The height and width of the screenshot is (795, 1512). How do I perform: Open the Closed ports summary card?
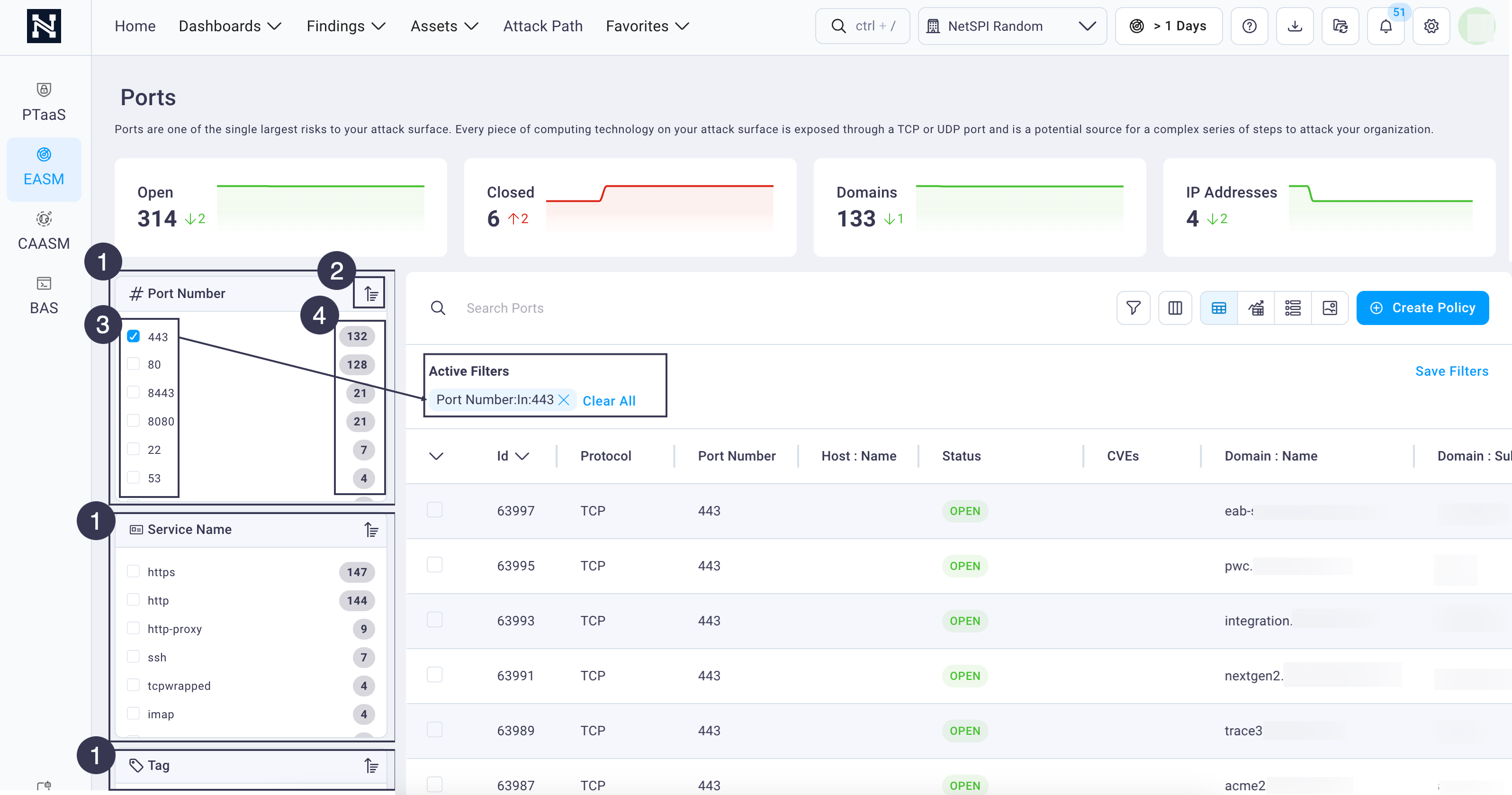click(630, 207)
